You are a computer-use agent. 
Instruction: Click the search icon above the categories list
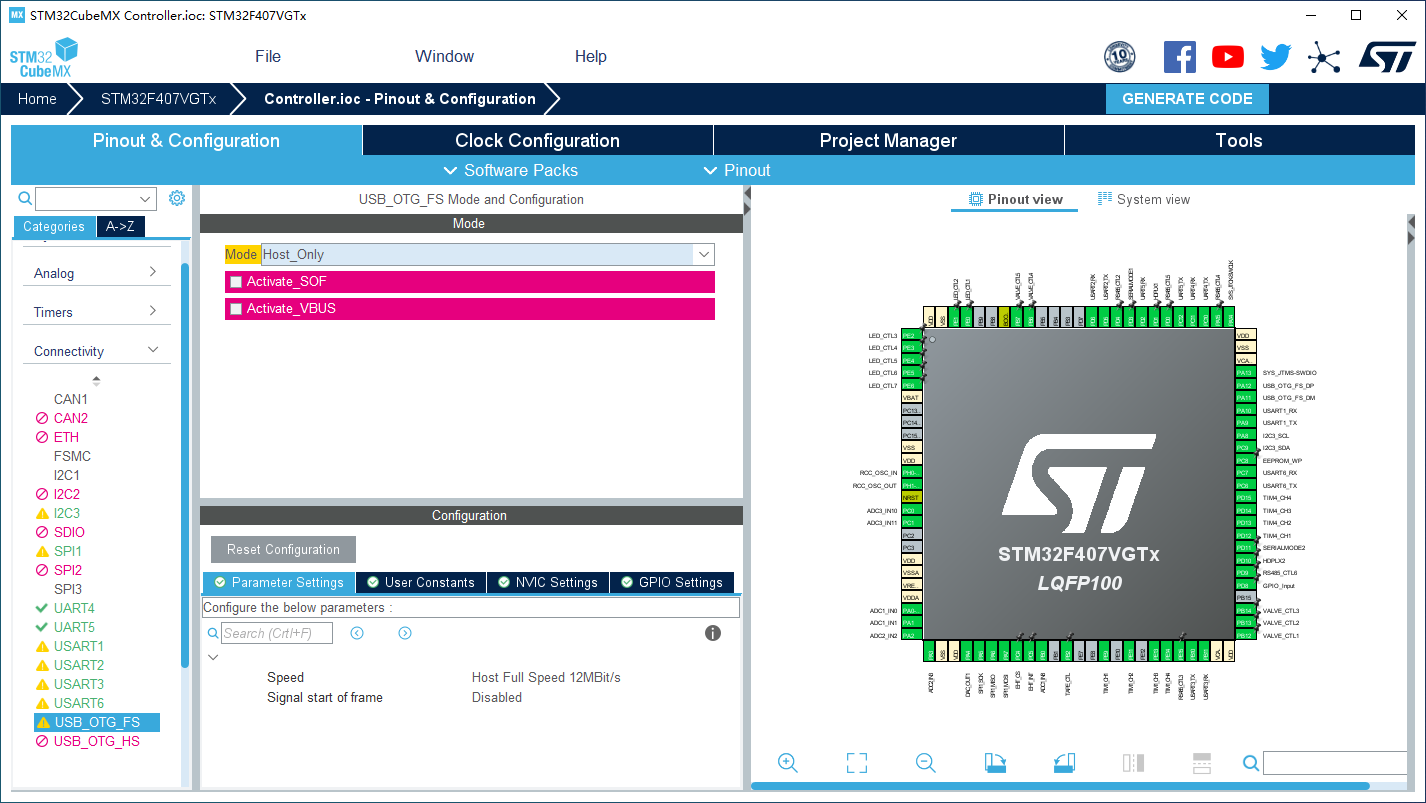25,199
